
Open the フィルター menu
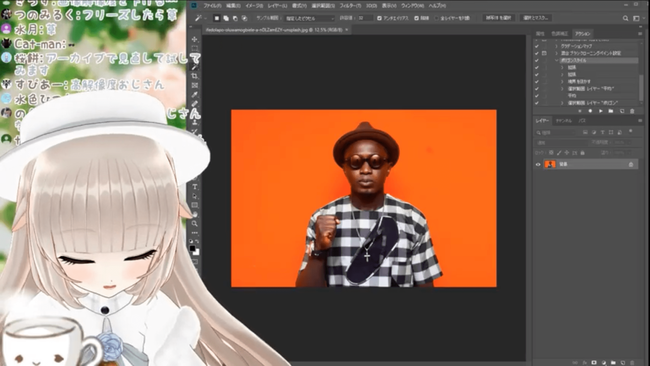(x=350, y=6)
